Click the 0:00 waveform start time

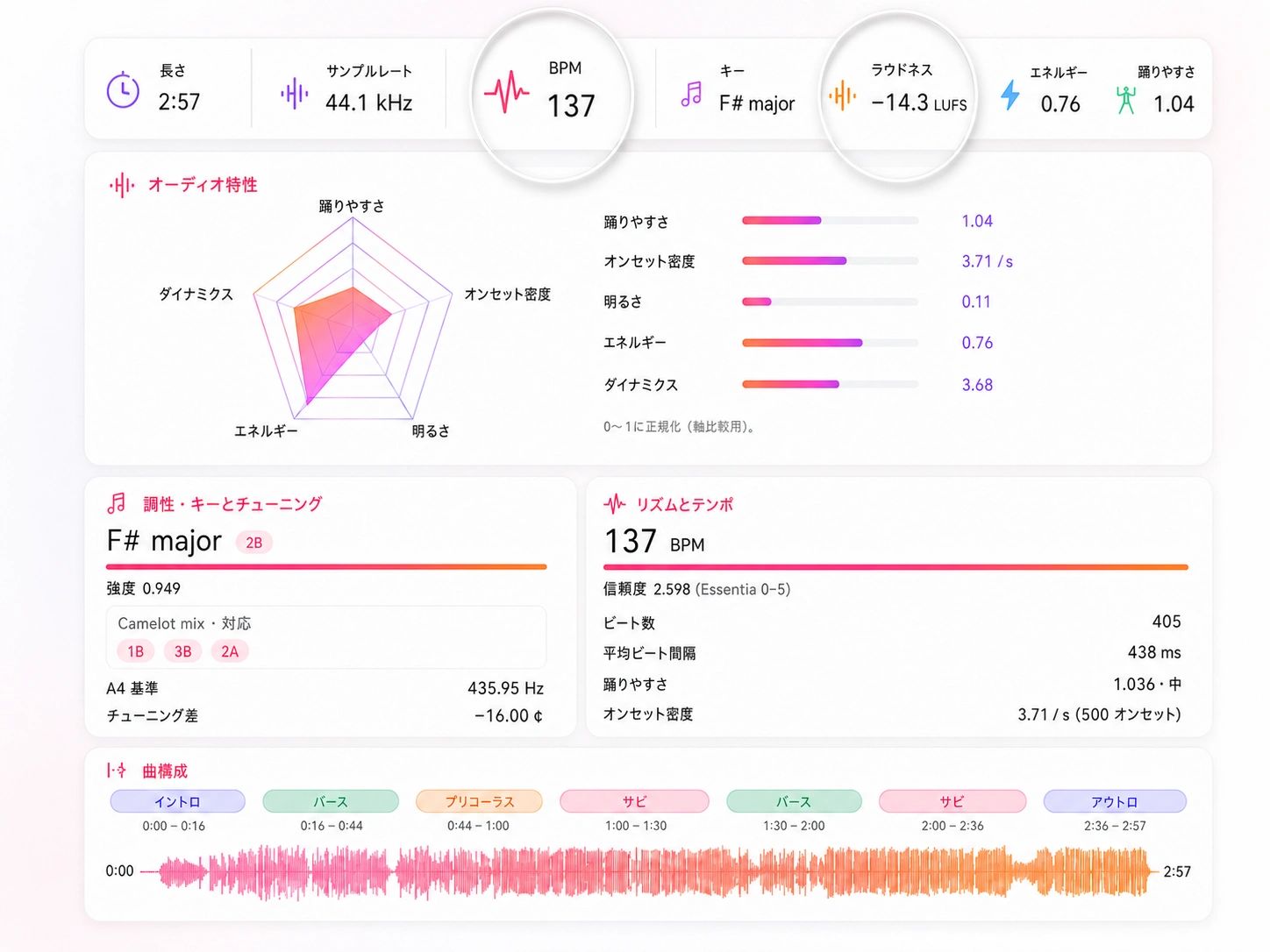119,870
